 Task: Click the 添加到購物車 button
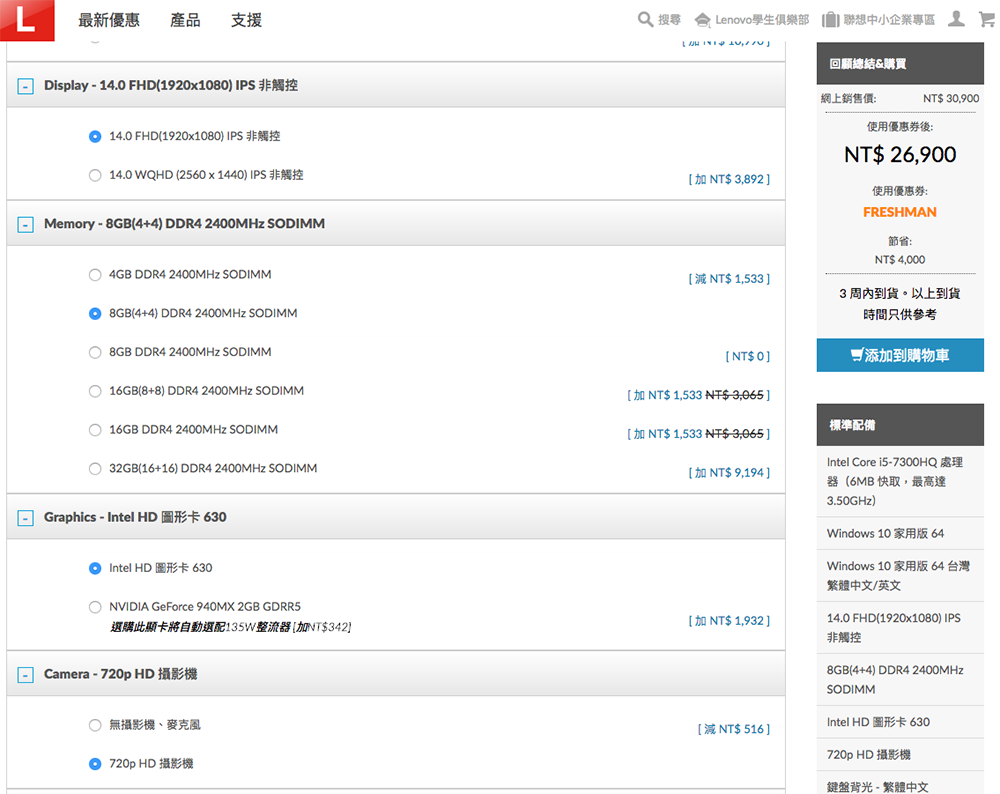tap(900, 355)
